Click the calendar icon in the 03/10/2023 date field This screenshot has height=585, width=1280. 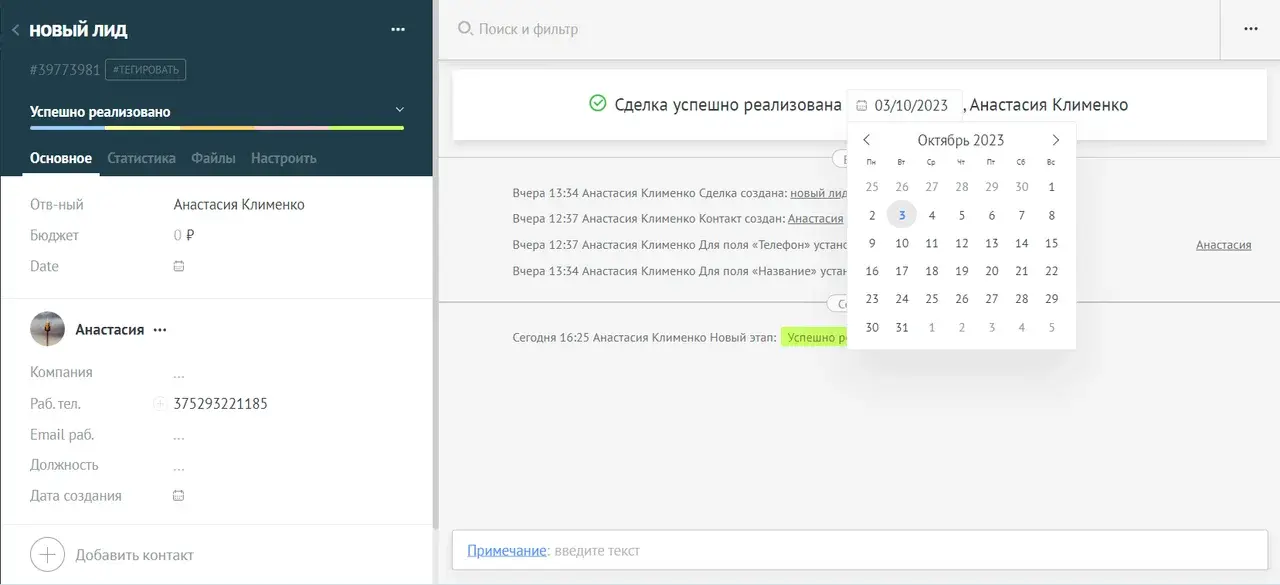(862, 105)
